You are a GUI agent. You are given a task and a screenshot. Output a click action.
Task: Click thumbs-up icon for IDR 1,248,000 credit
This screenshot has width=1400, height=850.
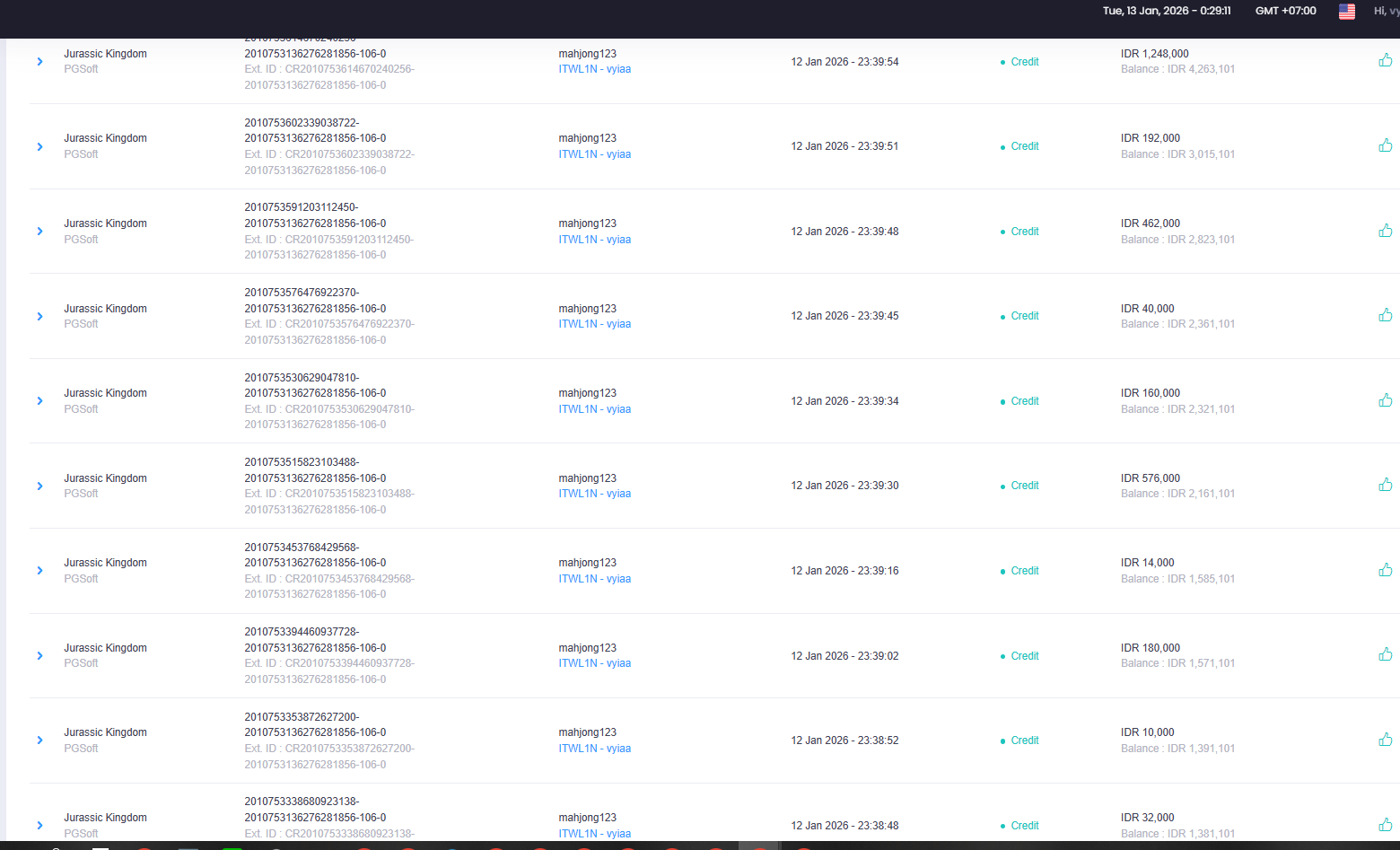point(1386,60)
